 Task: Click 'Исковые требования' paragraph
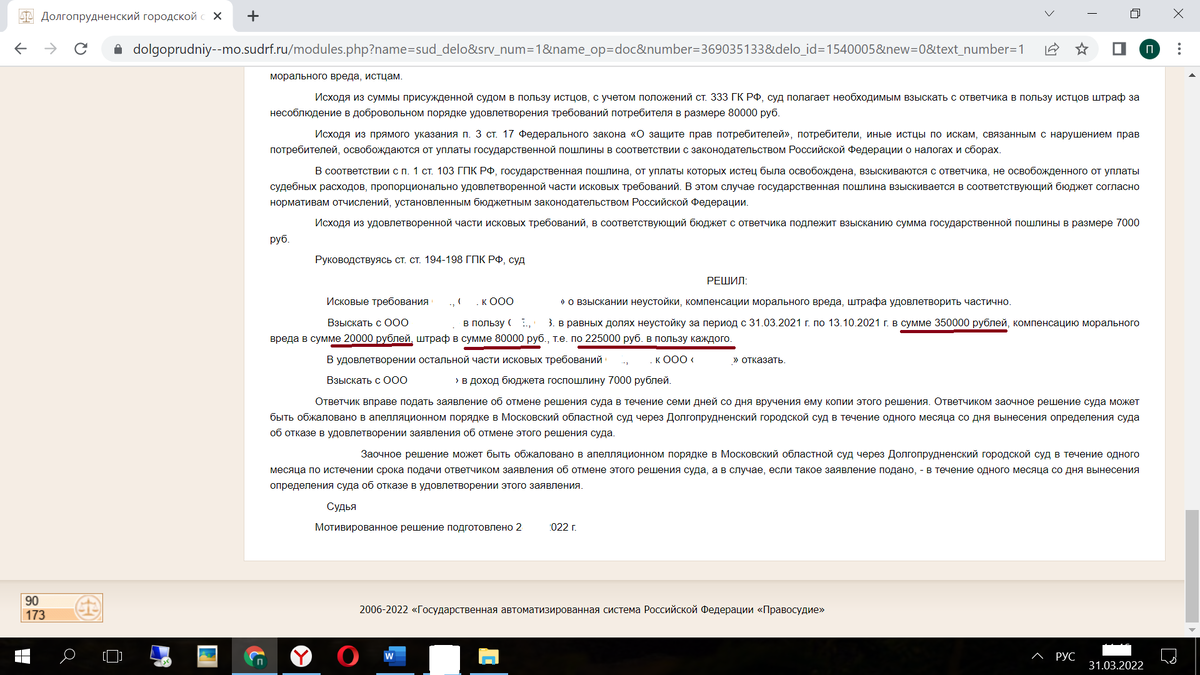tap(669, 301)
